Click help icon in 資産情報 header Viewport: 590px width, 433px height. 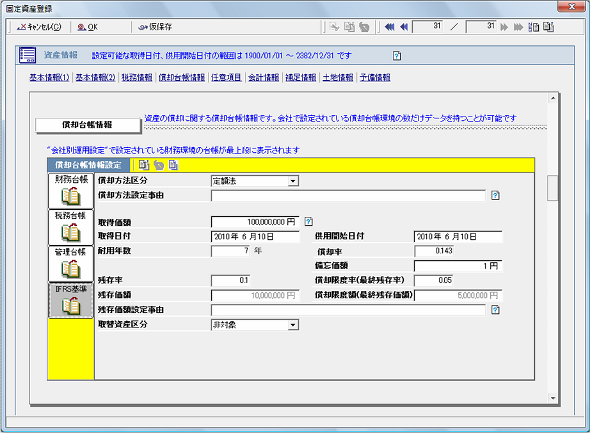[397, 56]
